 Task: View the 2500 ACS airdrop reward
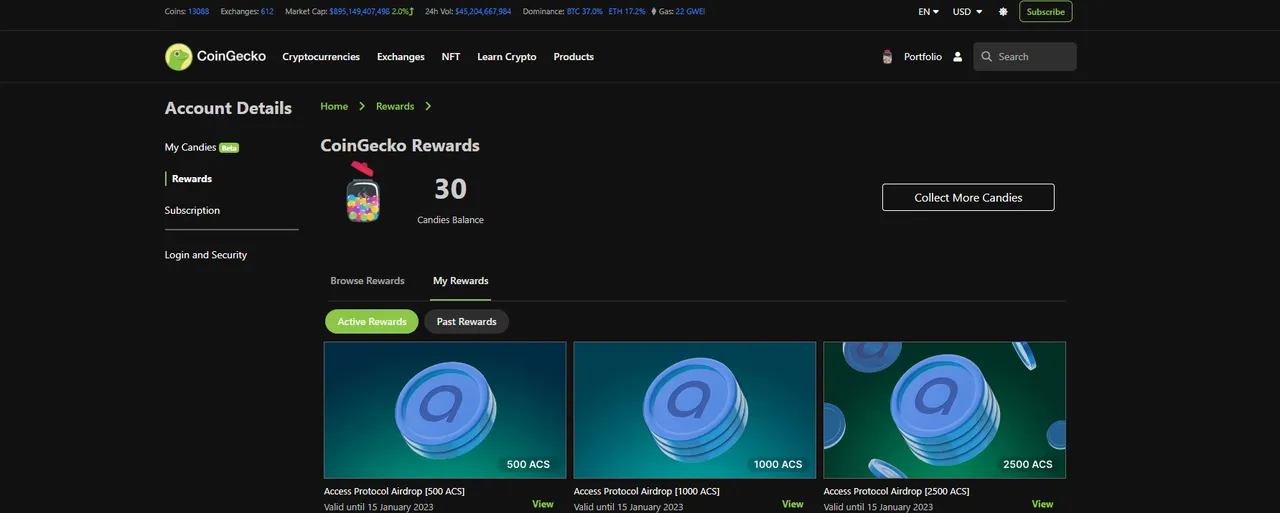1043,504
